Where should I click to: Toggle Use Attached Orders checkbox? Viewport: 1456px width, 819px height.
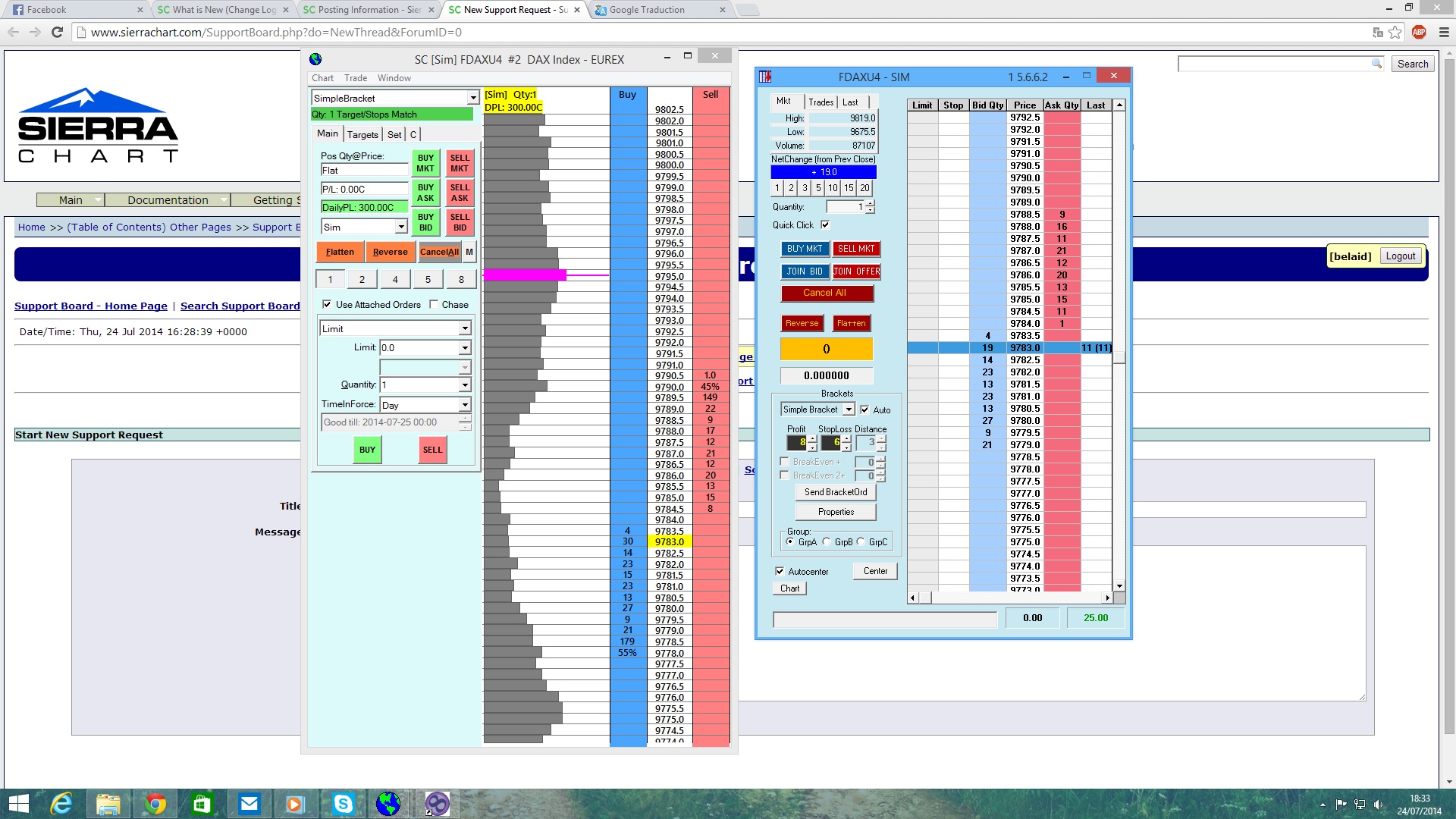tap(327, 305)
